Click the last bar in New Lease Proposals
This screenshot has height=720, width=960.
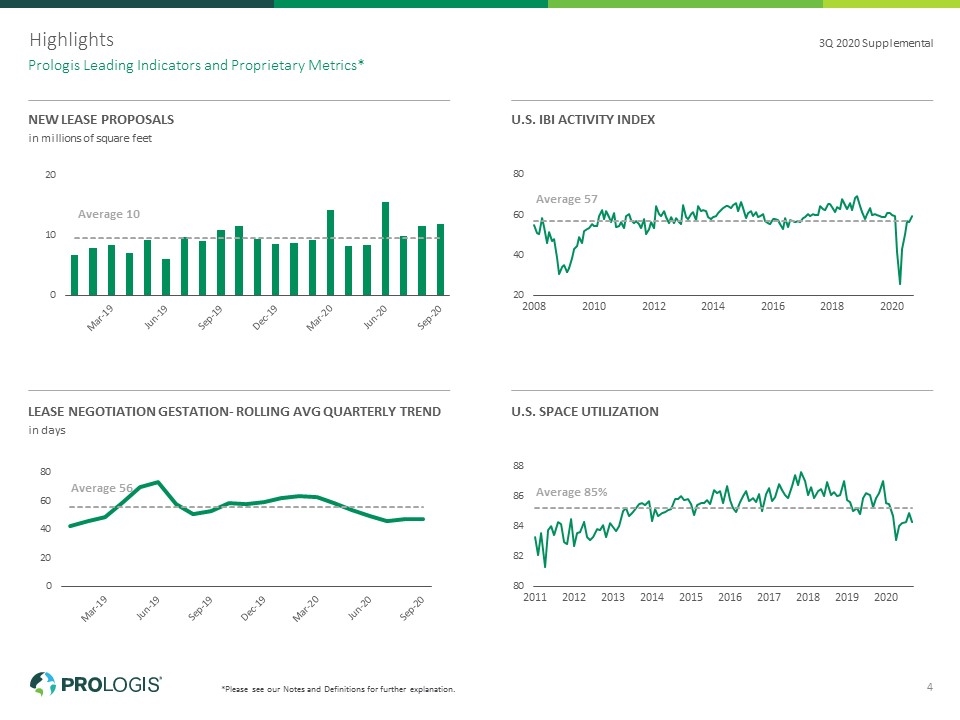pyautogui.click(x=440, y=260)
